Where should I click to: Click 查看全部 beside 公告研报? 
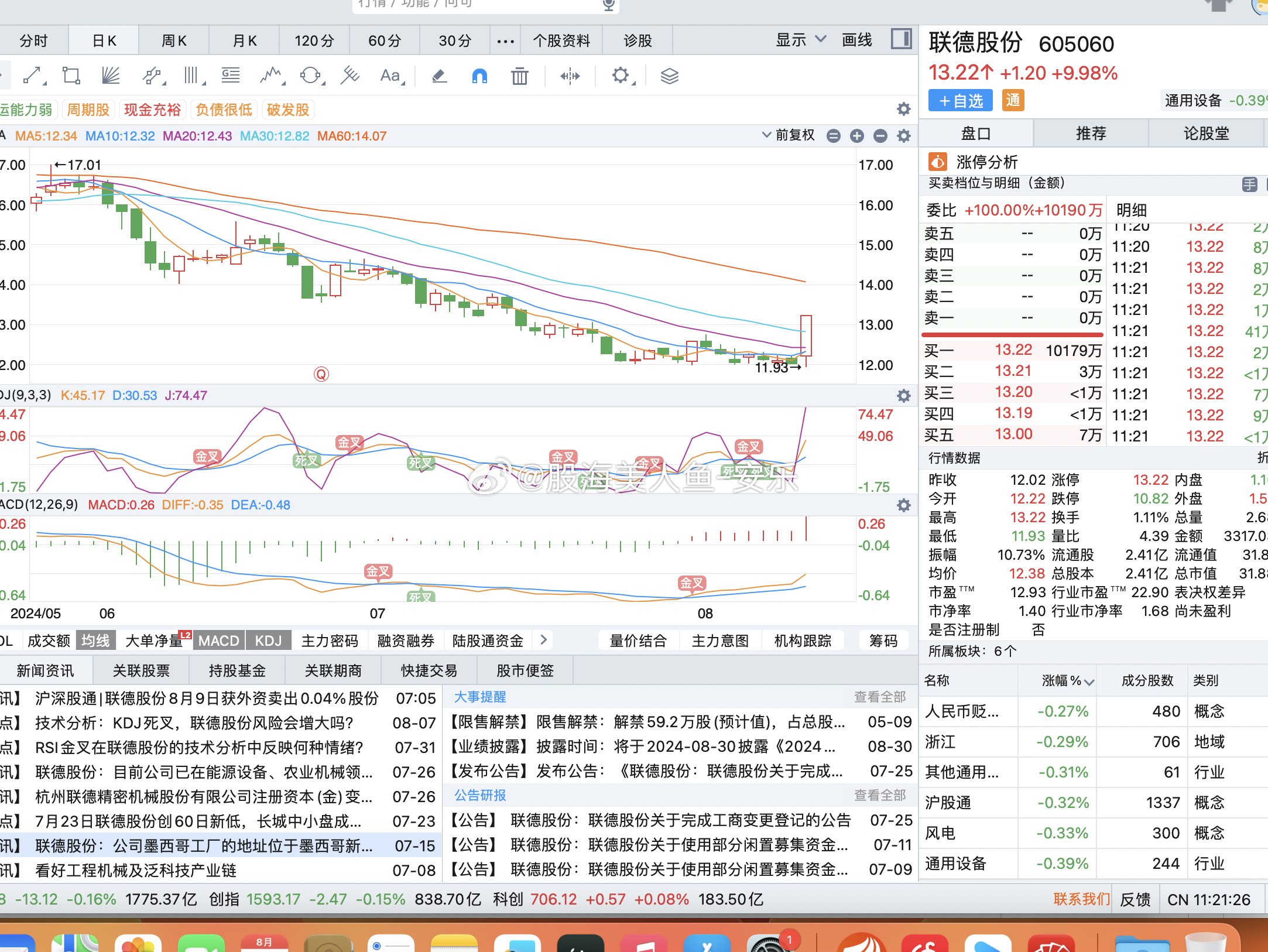pos(880,795)
